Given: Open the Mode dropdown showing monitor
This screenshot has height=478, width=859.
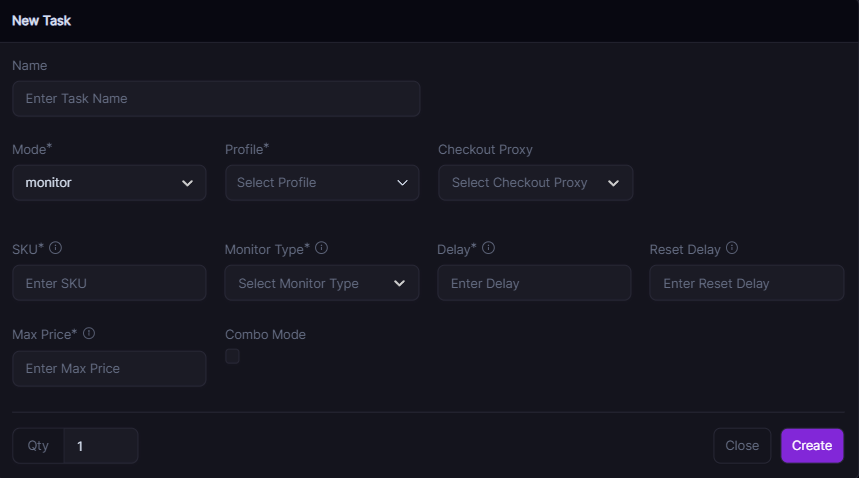Looking at the screenshot, I should click(x=109, y=183).
